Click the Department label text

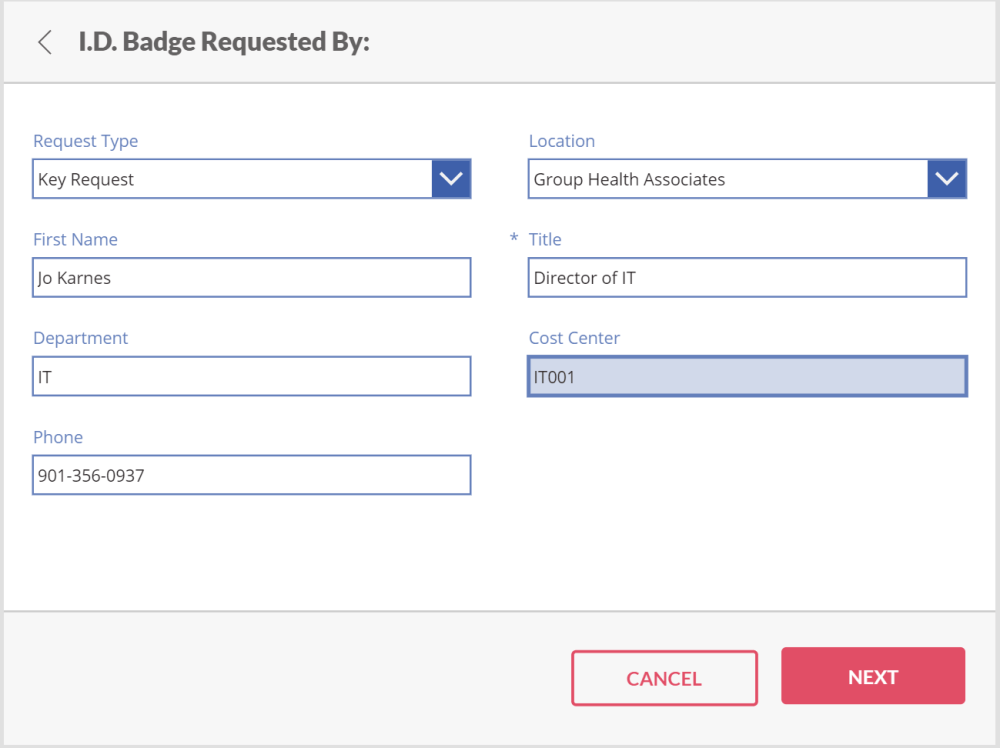pyautogui.click(x=81, y=339)
